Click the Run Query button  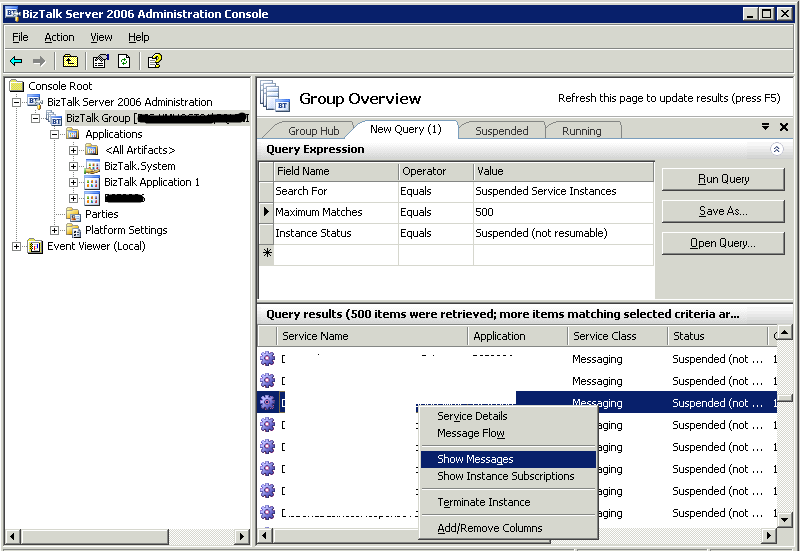723,179
